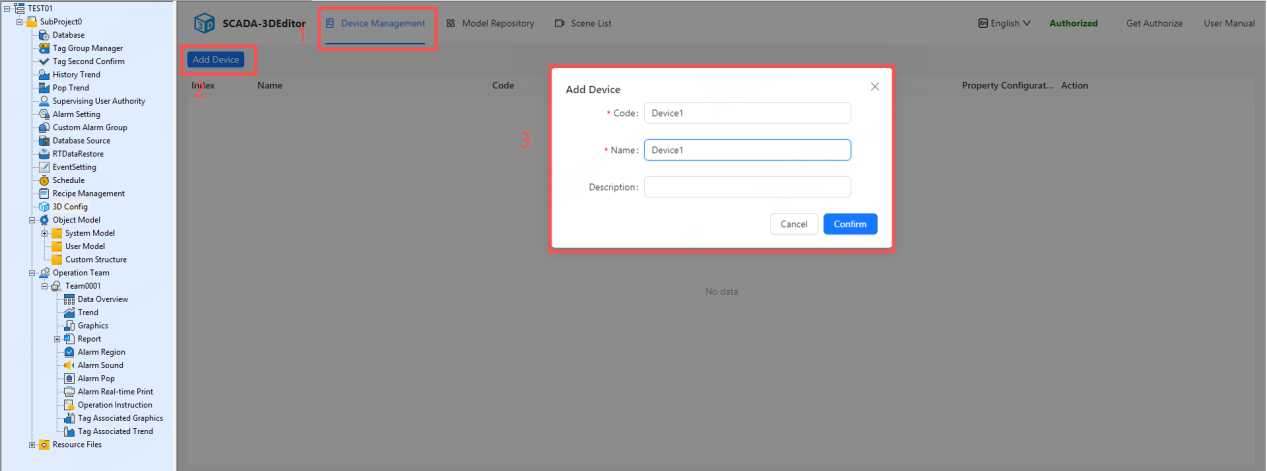Open the English language dropdown
The height and width of the screenshot is (471, 1267).
click(1003, 23)
